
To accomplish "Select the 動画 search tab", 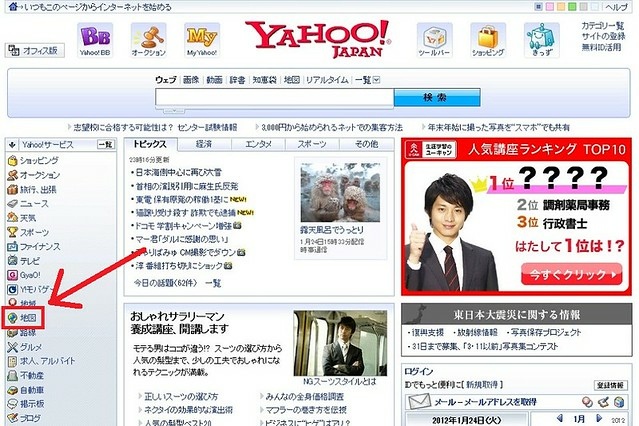I will pos(214,80).
